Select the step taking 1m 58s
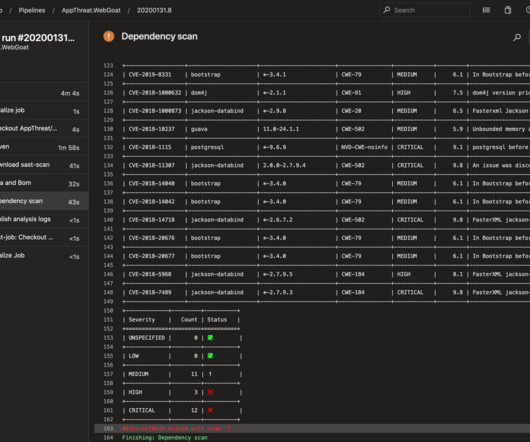This screenshot has height=442, width=530. click(44, 147)
